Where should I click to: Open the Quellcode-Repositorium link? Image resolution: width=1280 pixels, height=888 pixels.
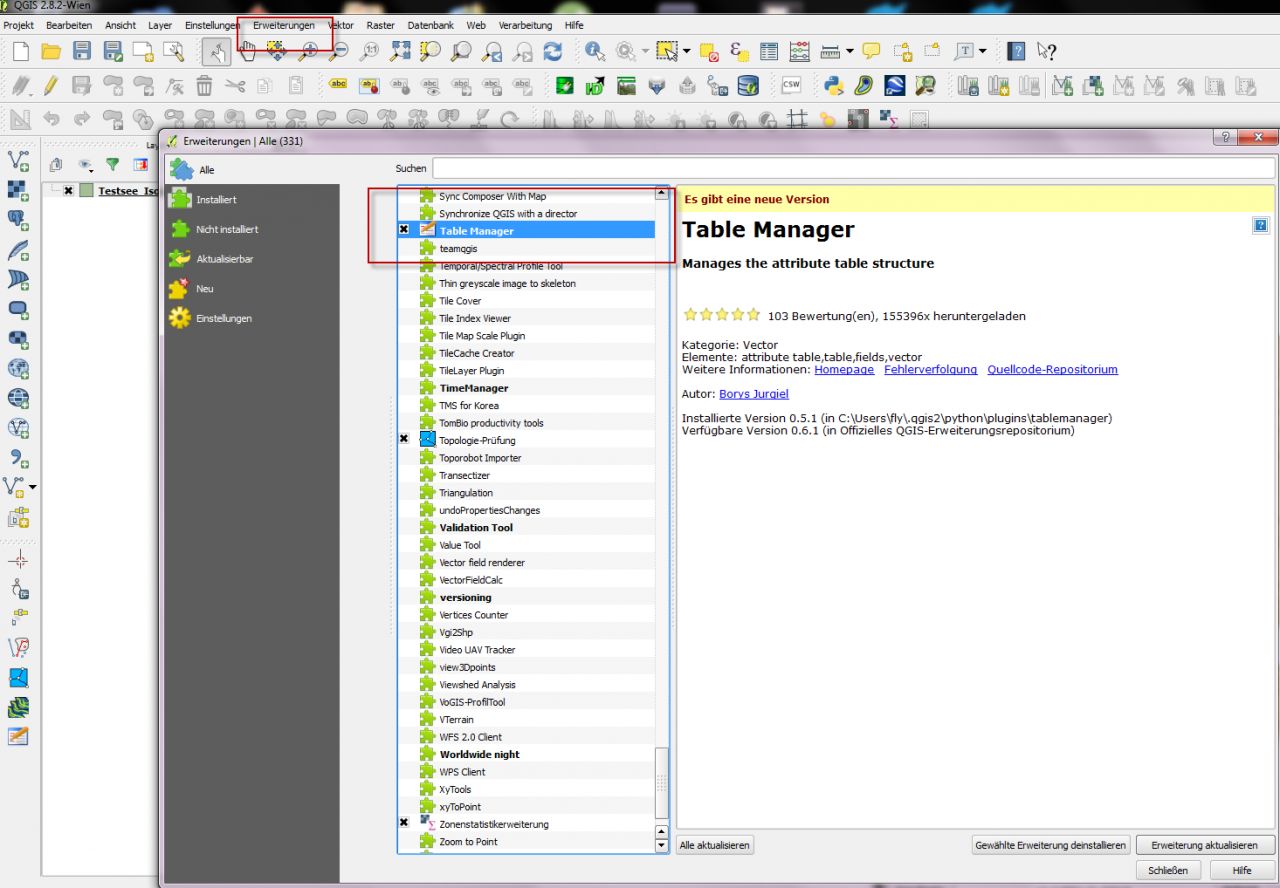[1052, 369]
